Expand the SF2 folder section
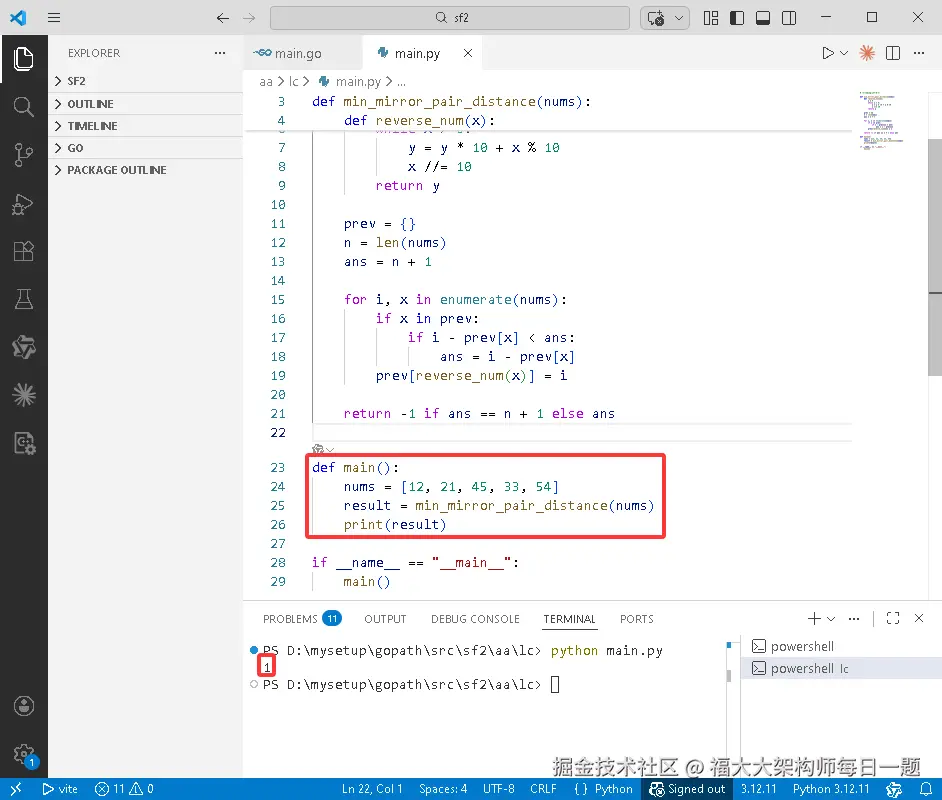 [x=145, y=81]
